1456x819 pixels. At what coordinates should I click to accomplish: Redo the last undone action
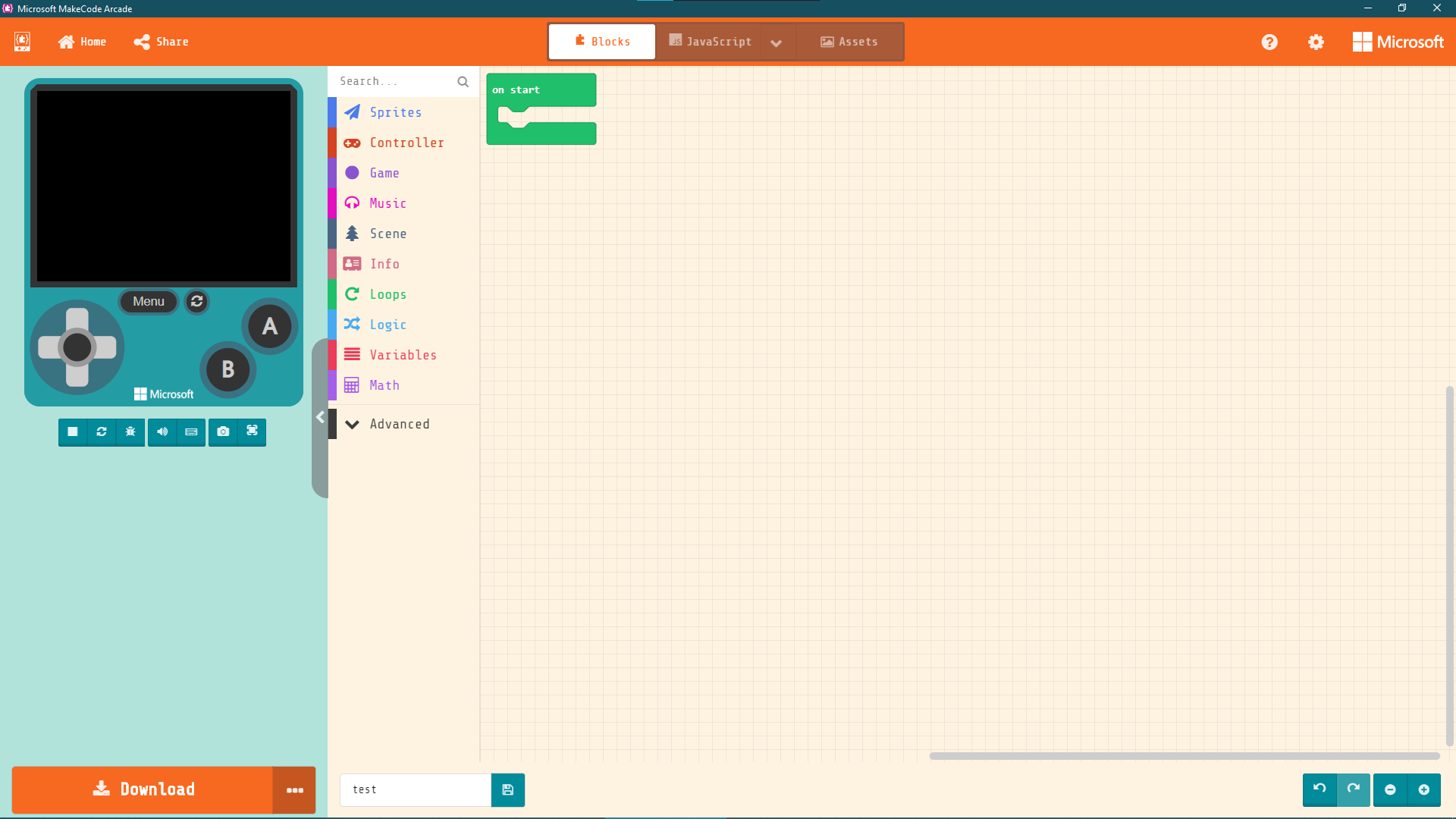point(1354,789)
